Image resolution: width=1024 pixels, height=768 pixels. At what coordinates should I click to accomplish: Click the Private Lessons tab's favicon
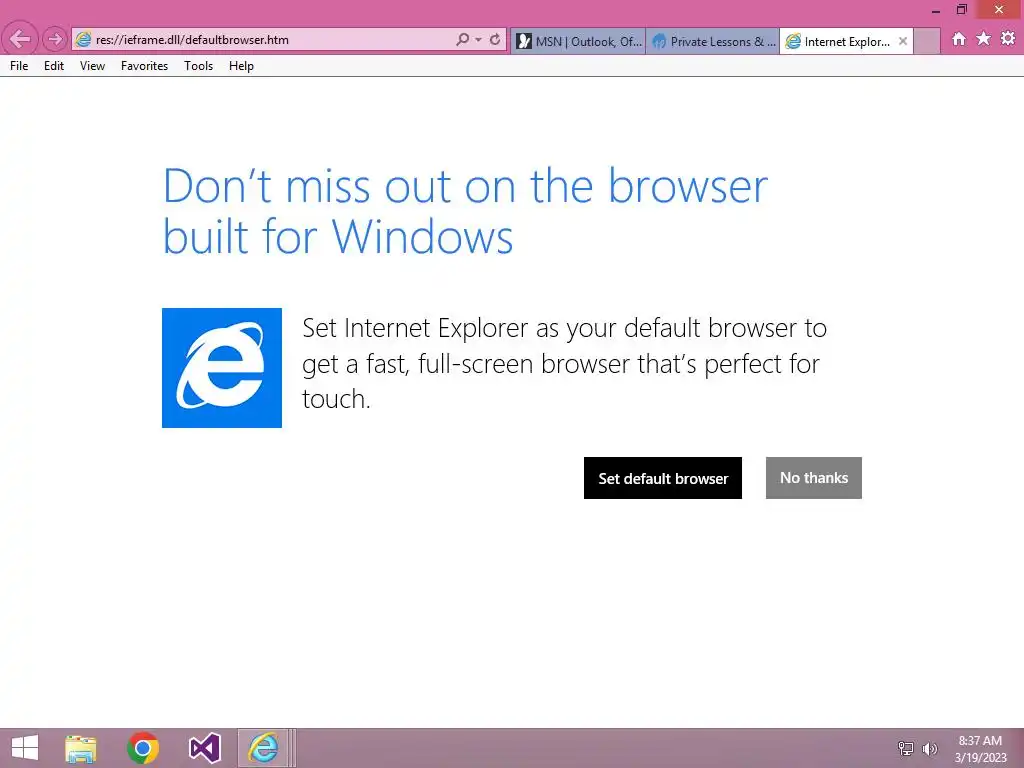659,42
